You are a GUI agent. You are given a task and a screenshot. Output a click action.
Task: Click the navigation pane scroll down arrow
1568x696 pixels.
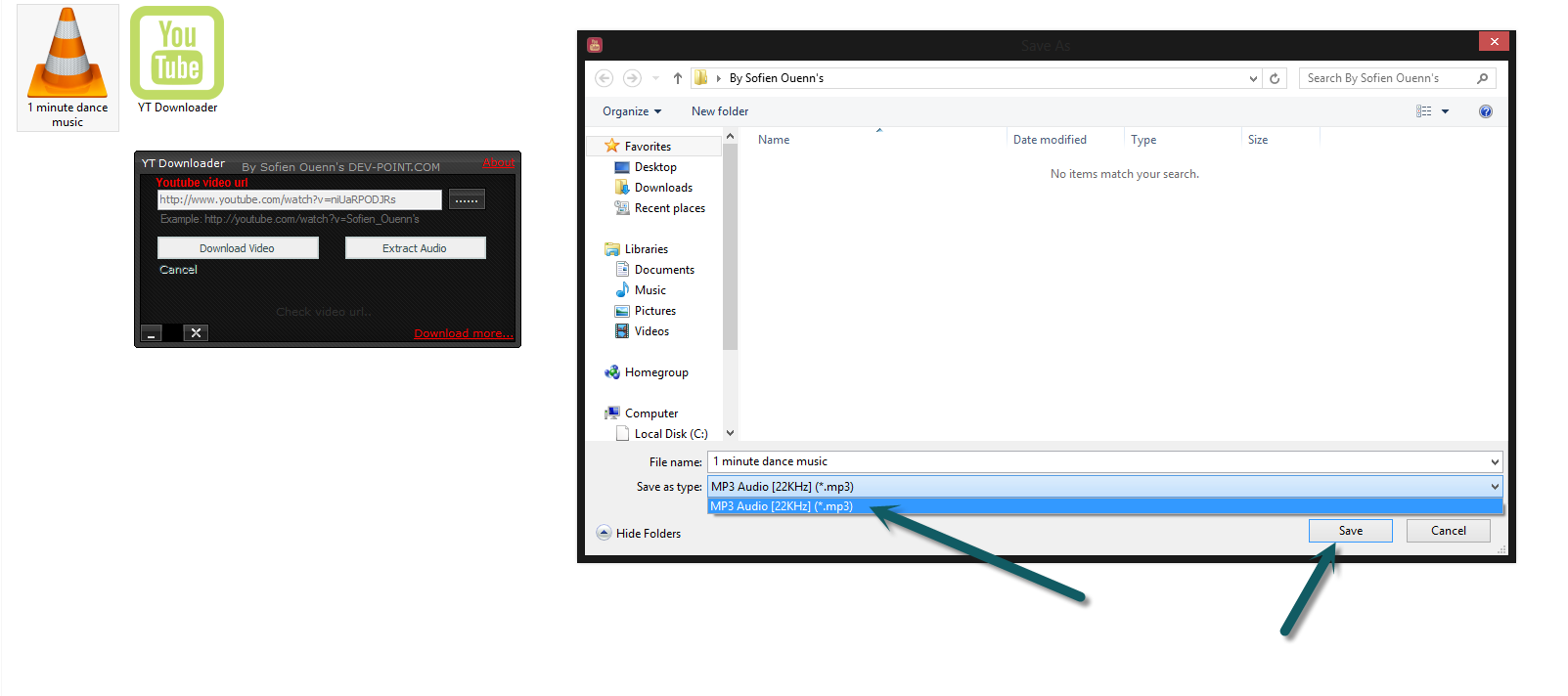pos(730,433)
